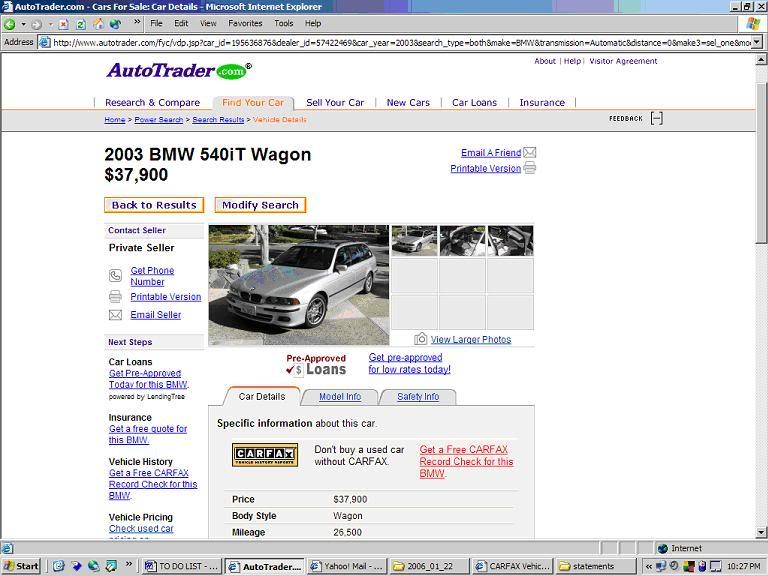Open Get a free quote insurance link
This screenshot has height=576, width=768.
148,434
